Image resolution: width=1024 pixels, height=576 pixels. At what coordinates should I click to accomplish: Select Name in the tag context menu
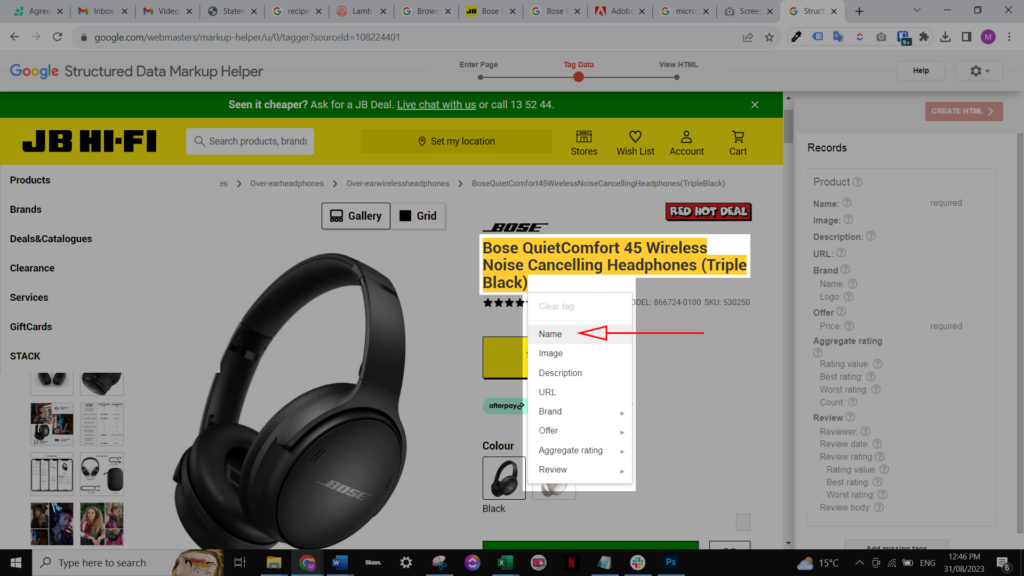tap(579, 334)
